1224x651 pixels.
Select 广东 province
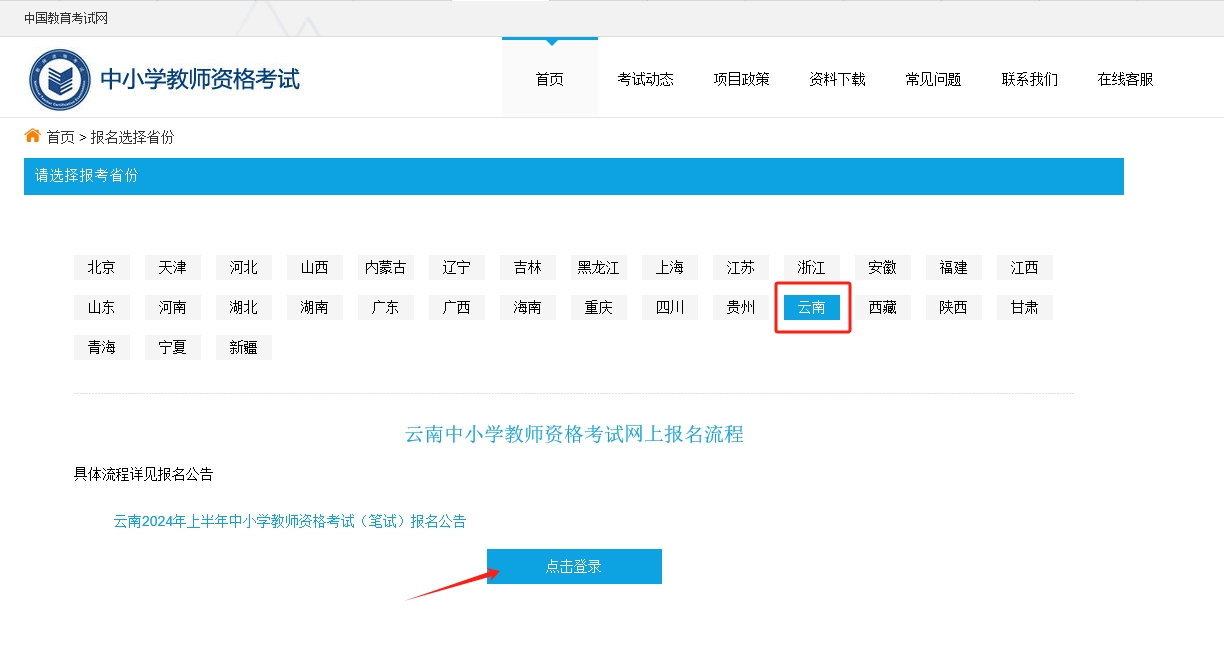point(385,307)
